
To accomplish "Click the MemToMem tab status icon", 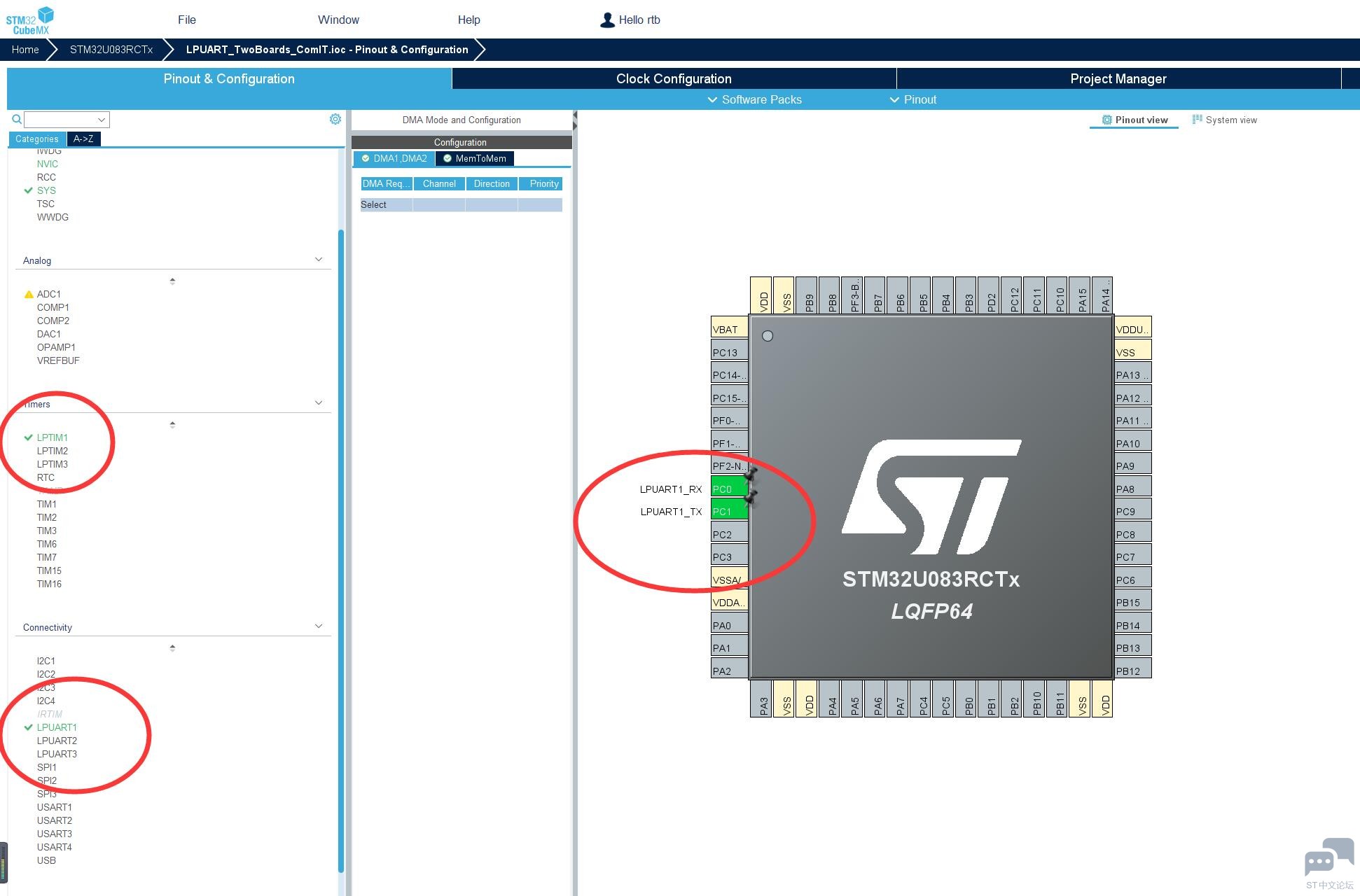I will (x=447, y=158).
